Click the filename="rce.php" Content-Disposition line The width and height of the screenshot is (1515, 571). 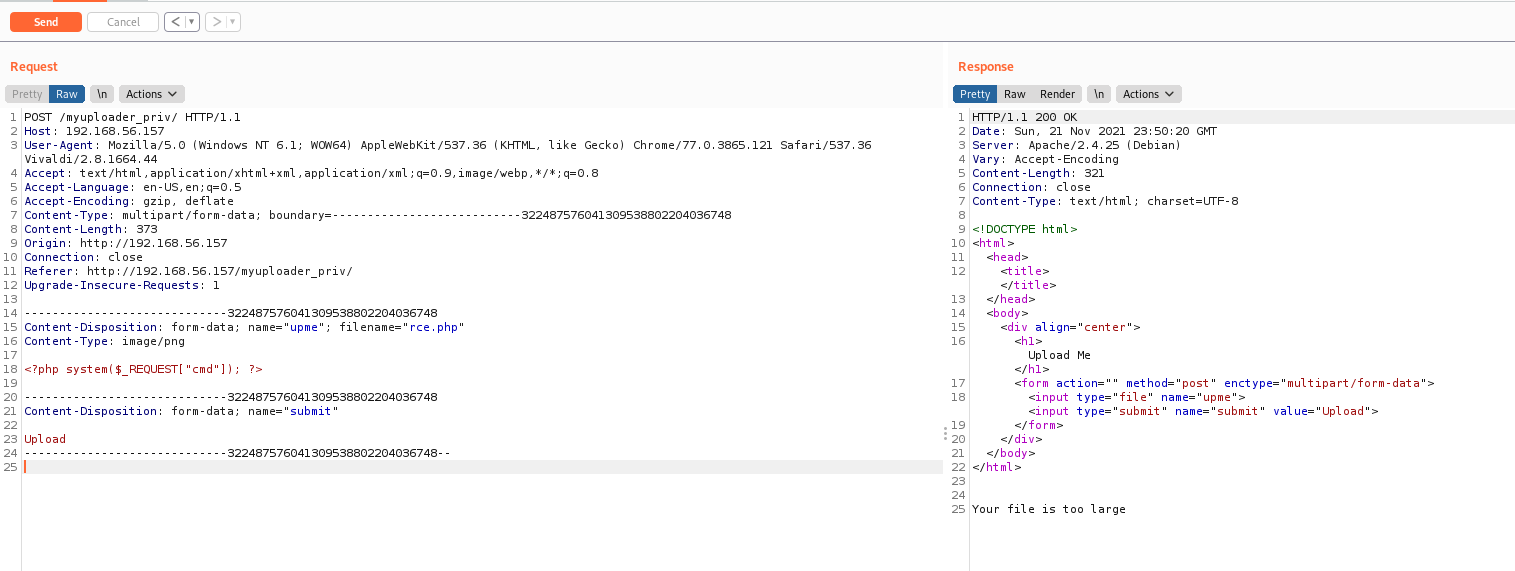tap(245, 327)
